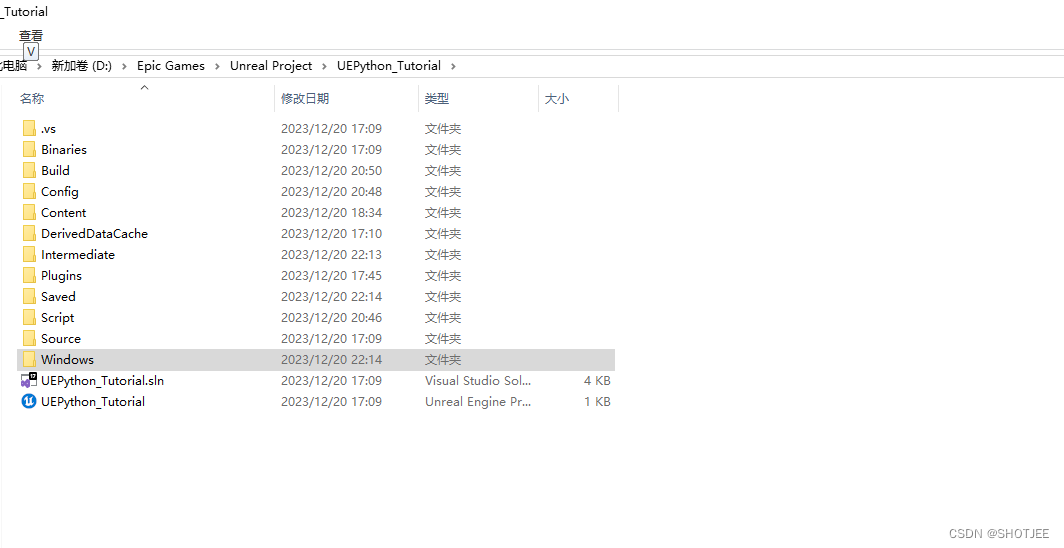1064x548 pixels.
Task: Expand the chevron after 此电脑 in the path
Action: [39, 66]
